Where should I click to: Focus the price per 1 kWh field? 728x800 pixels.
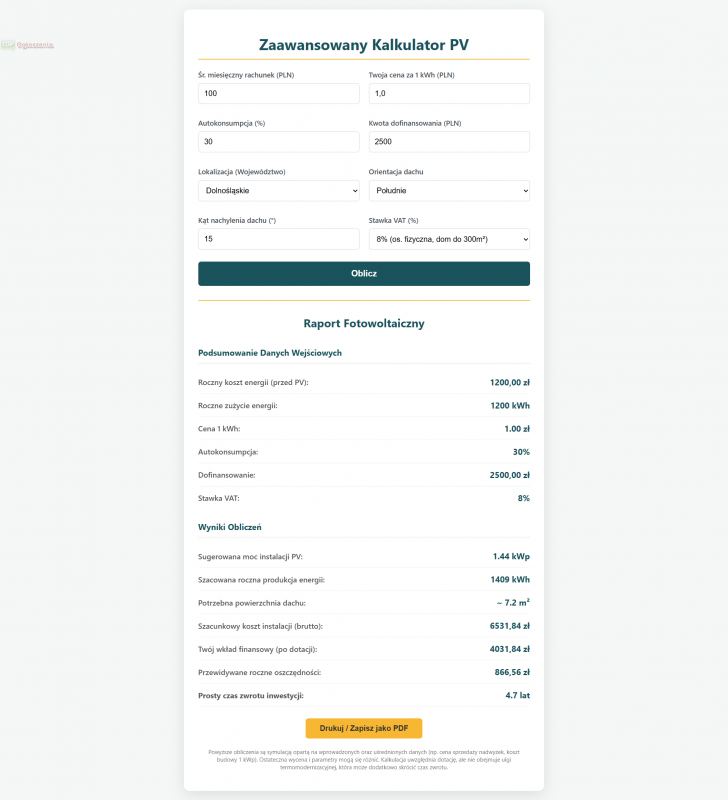[x=449, y=93]
